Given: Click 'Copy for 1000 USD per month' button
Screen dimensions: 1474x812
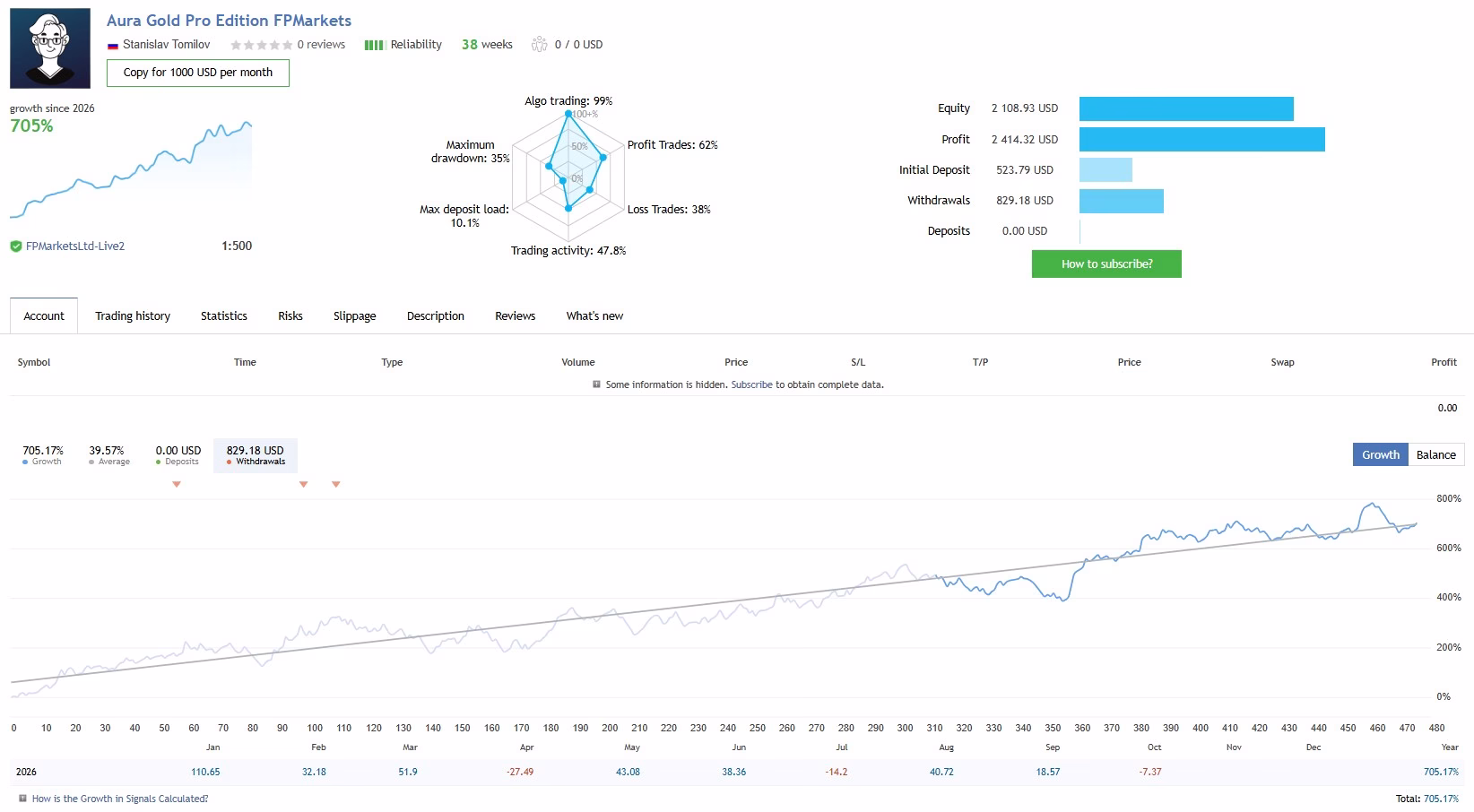Looking at the screenshot, I should coord(198,73).
